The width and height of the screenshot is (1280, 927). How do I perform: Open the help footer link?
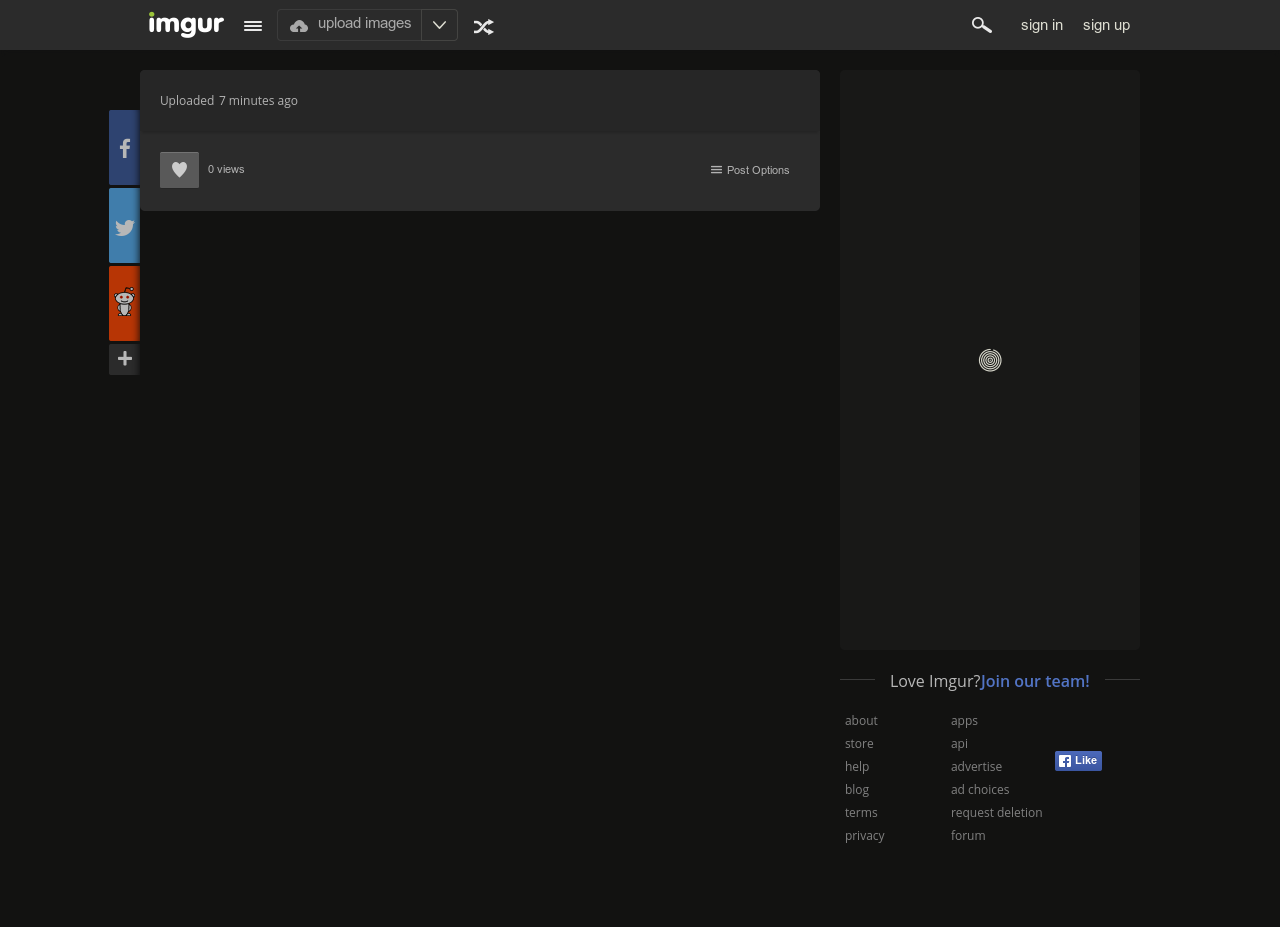(857, 767)
